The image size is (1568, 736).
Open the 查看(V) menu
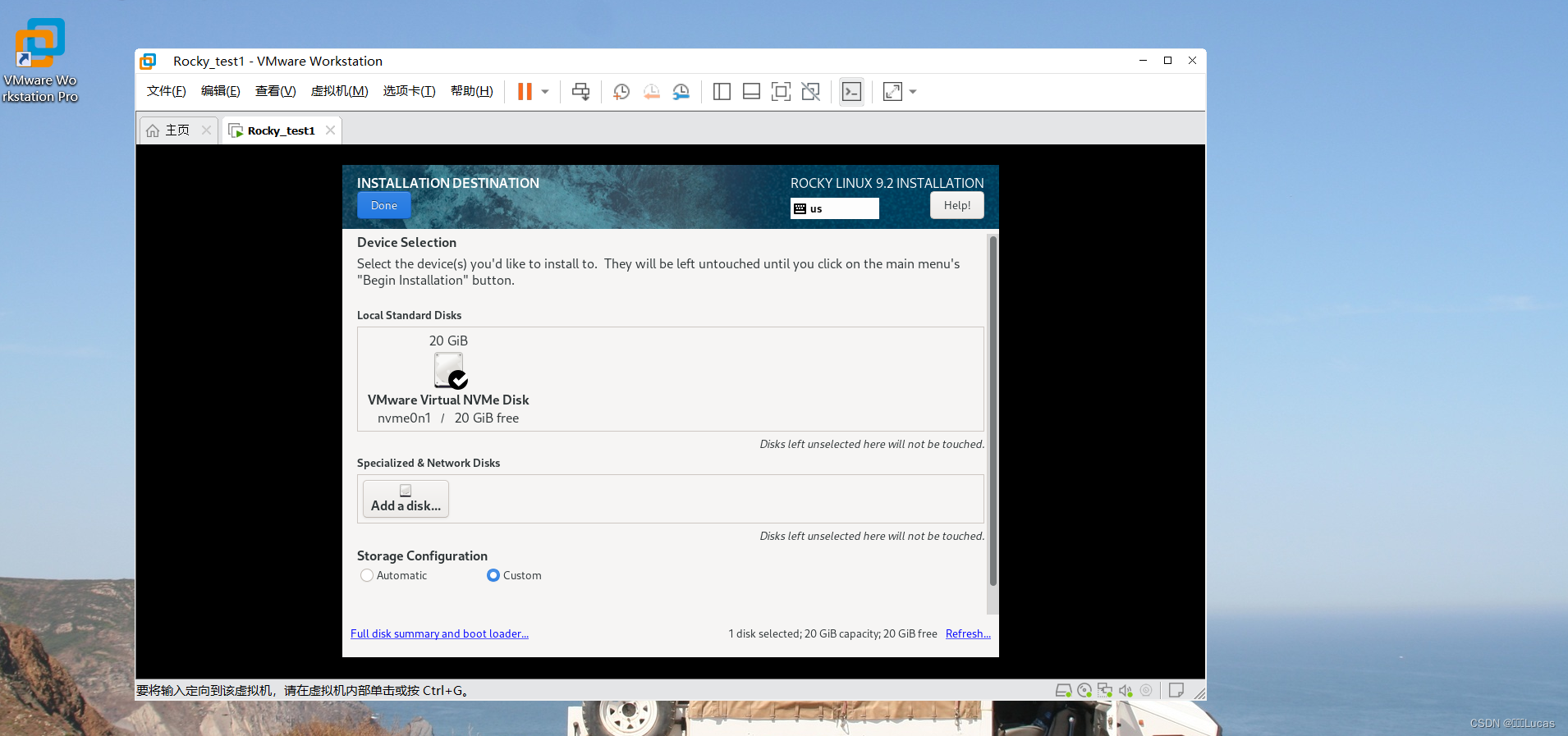click(x=276, y=91)
